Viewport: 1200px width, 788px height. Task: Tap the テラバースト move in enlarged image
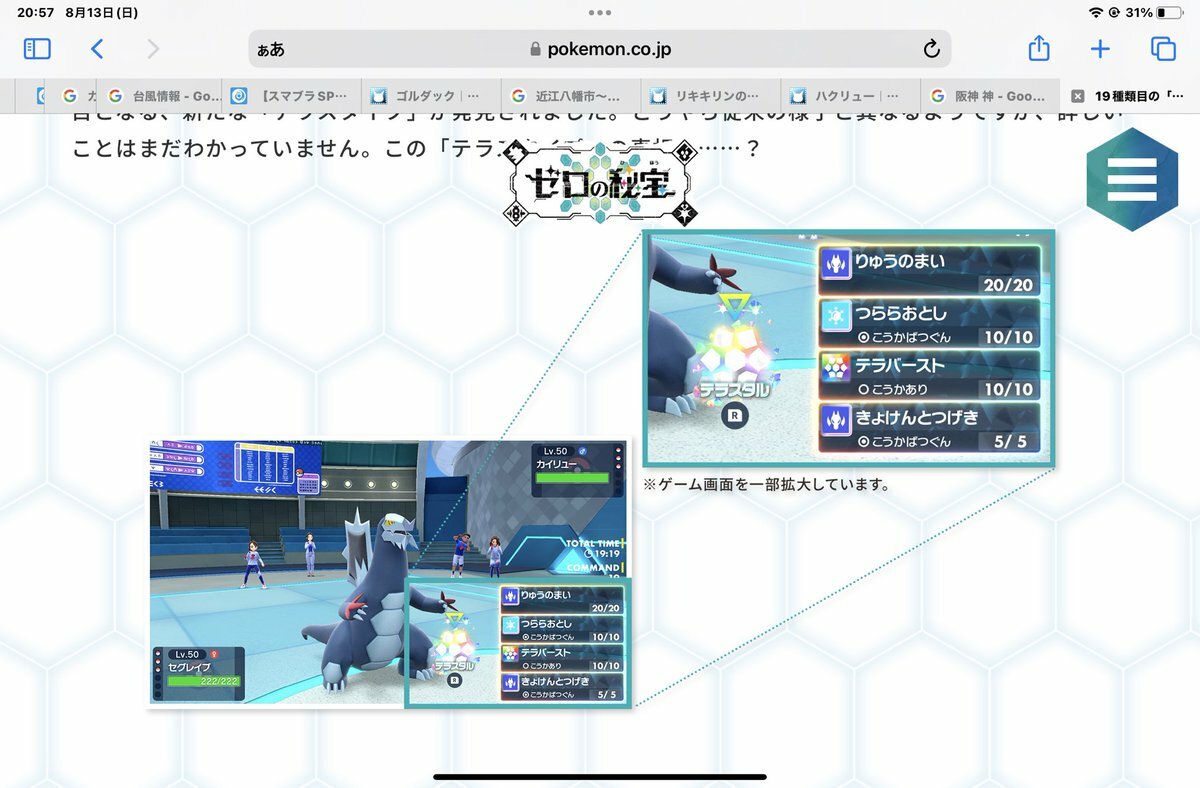point(929,375)
